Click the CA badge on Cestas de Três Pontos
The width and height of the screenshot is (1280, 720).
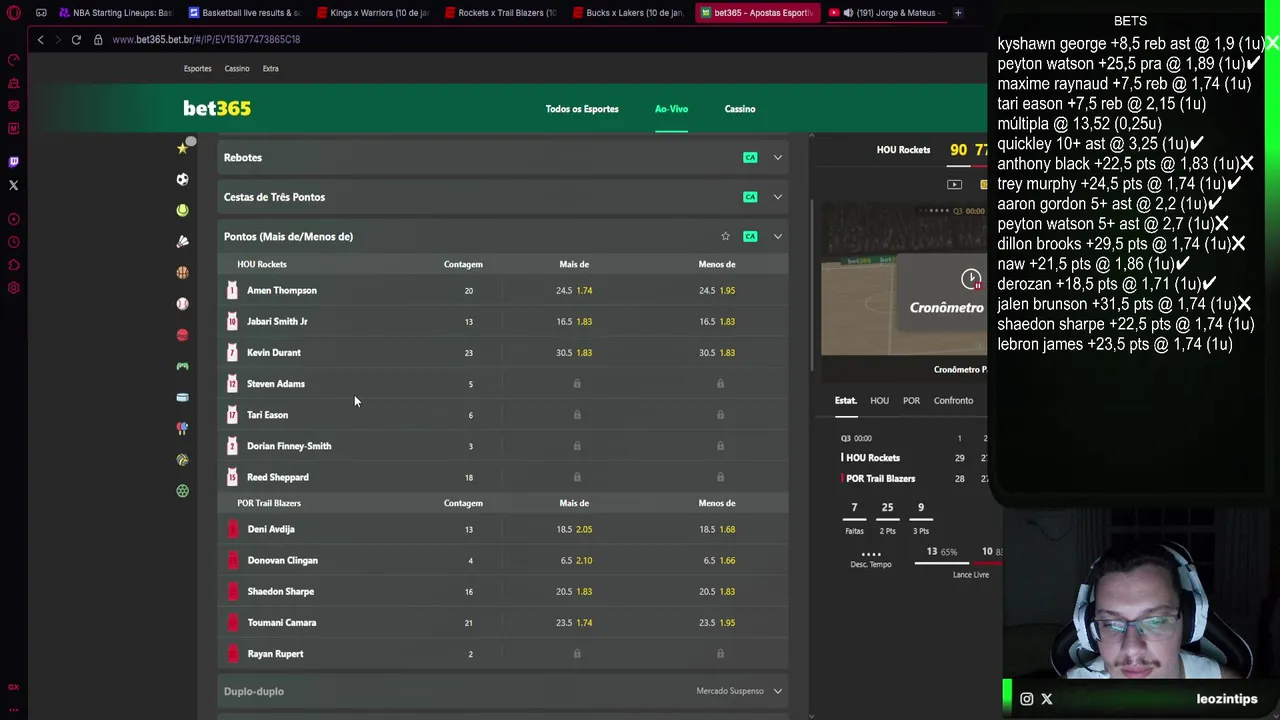(x=750, y=197)
